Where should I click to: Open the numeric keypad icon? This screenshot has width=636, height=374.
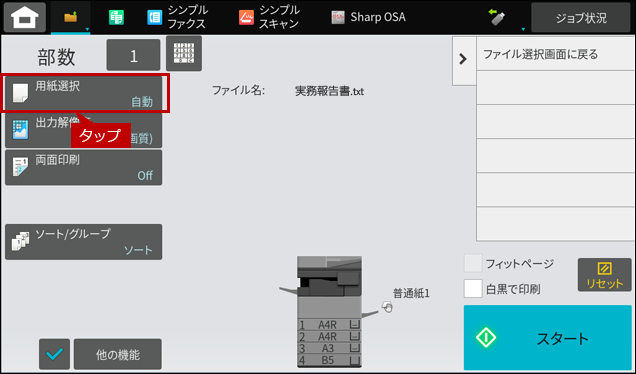coord(184,53)
